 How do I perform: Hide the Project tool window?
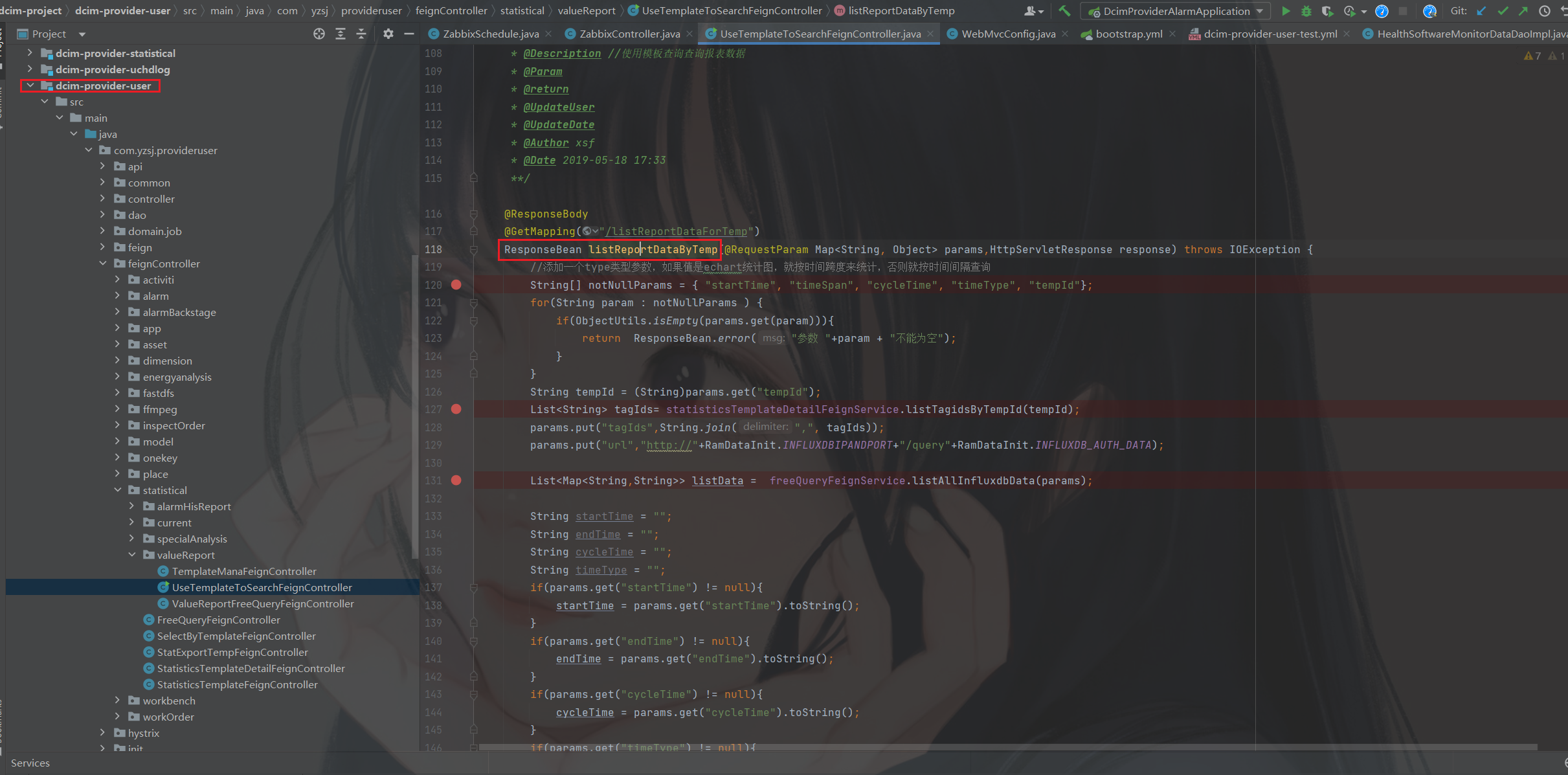(409, 34)
